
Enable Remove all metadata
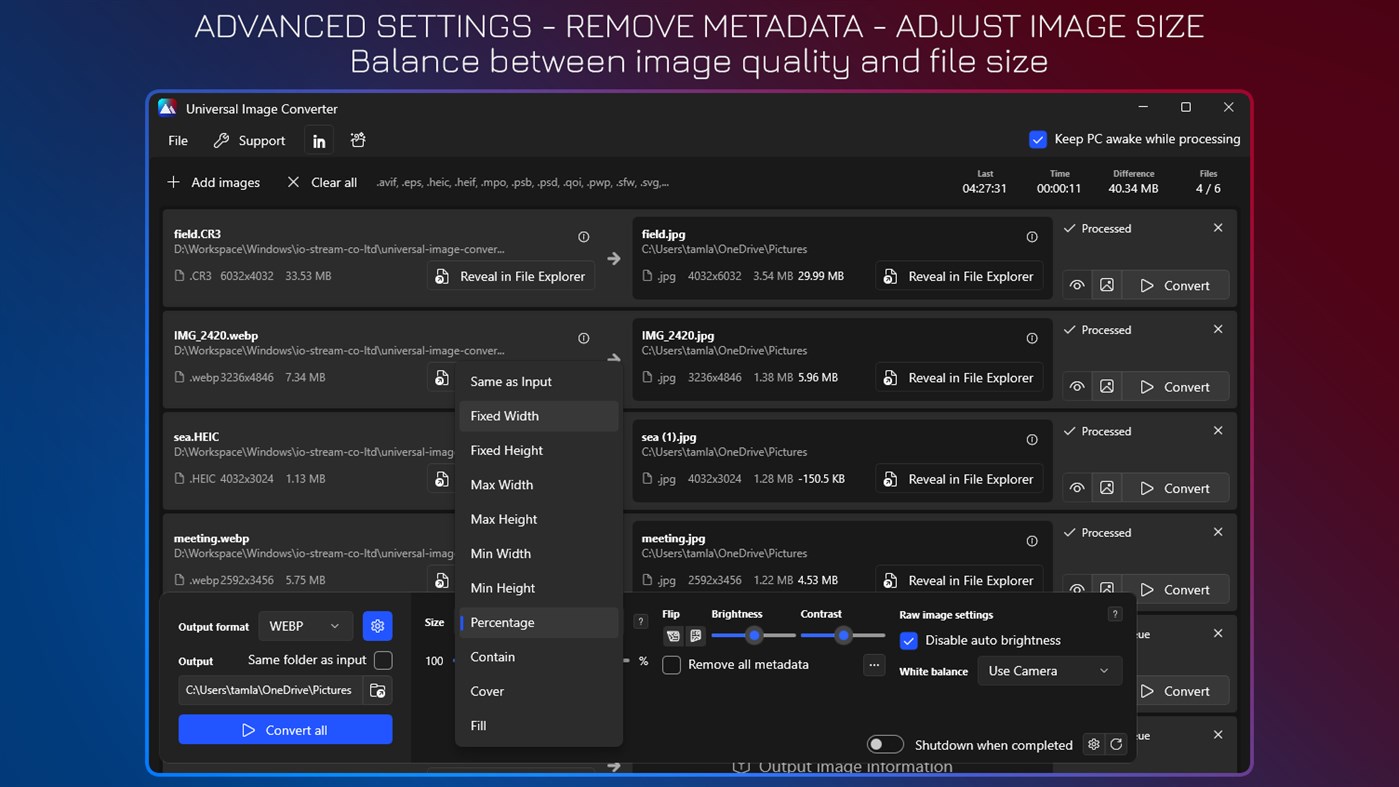(x=671, y=664)
